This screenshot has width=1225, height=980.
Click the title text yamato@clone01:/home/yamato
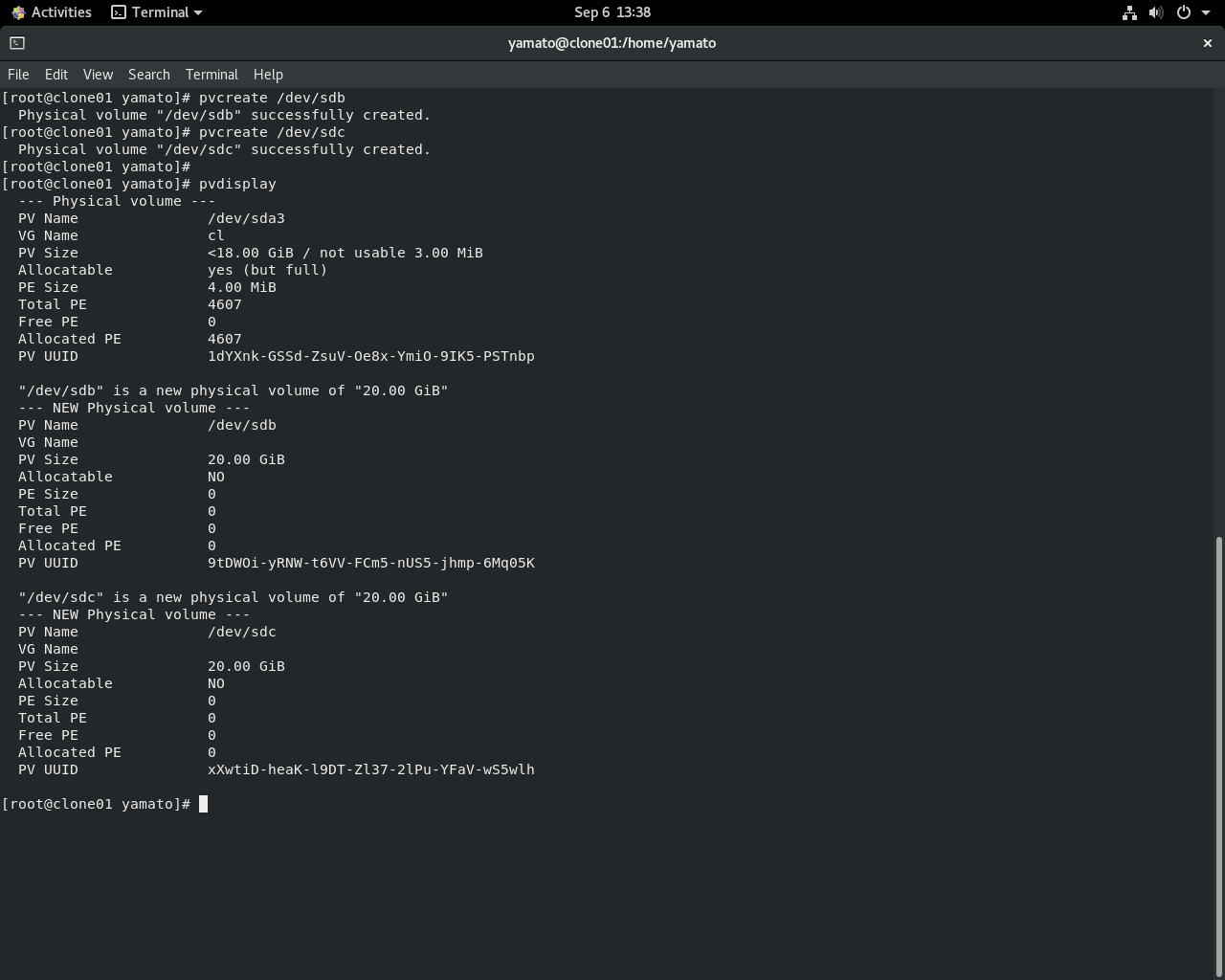pyautogui.click(x=612, y=43)
